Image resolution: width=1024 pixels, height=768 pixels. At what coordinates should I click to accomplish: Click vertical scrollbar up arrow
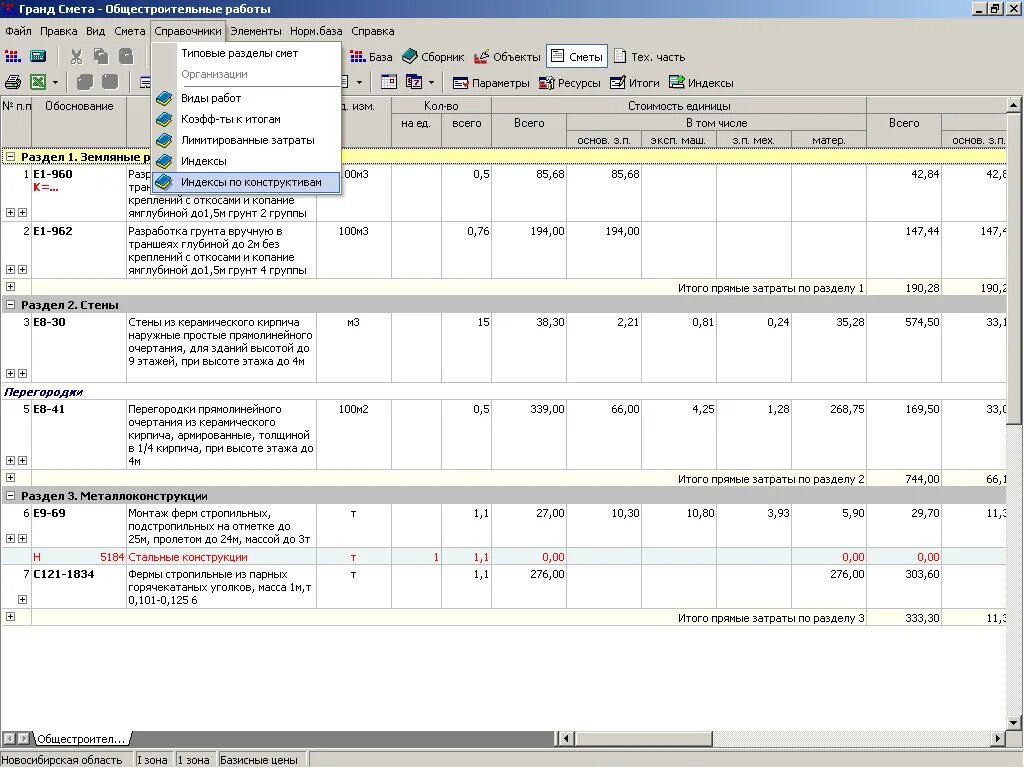(1013, 105)
